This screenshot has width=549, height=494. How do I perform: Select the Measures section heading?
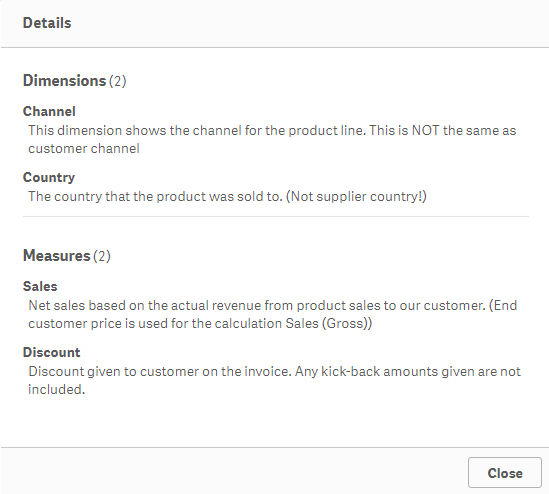56,256
